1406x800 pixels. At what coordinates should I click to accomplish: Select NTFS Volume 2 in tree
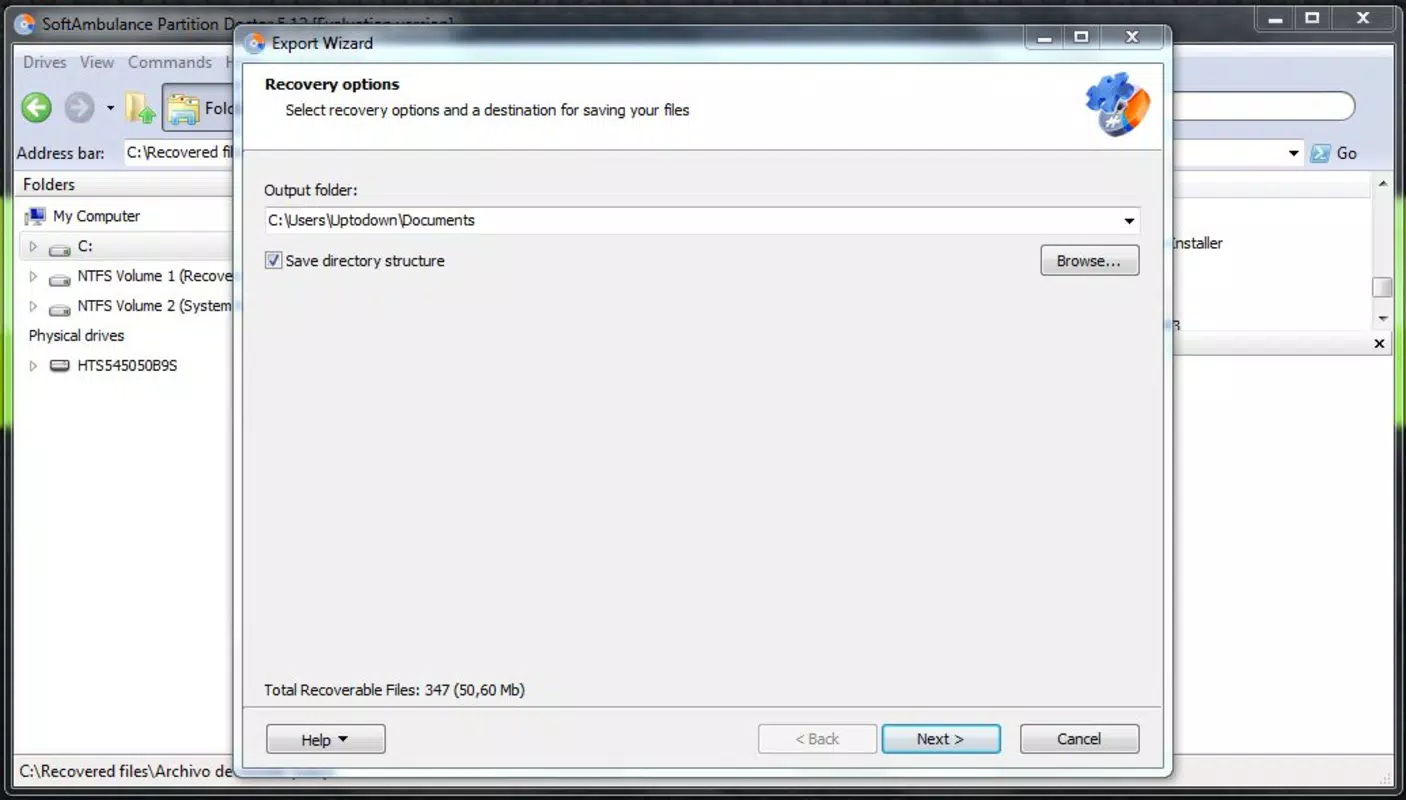(x=154, y=306)
